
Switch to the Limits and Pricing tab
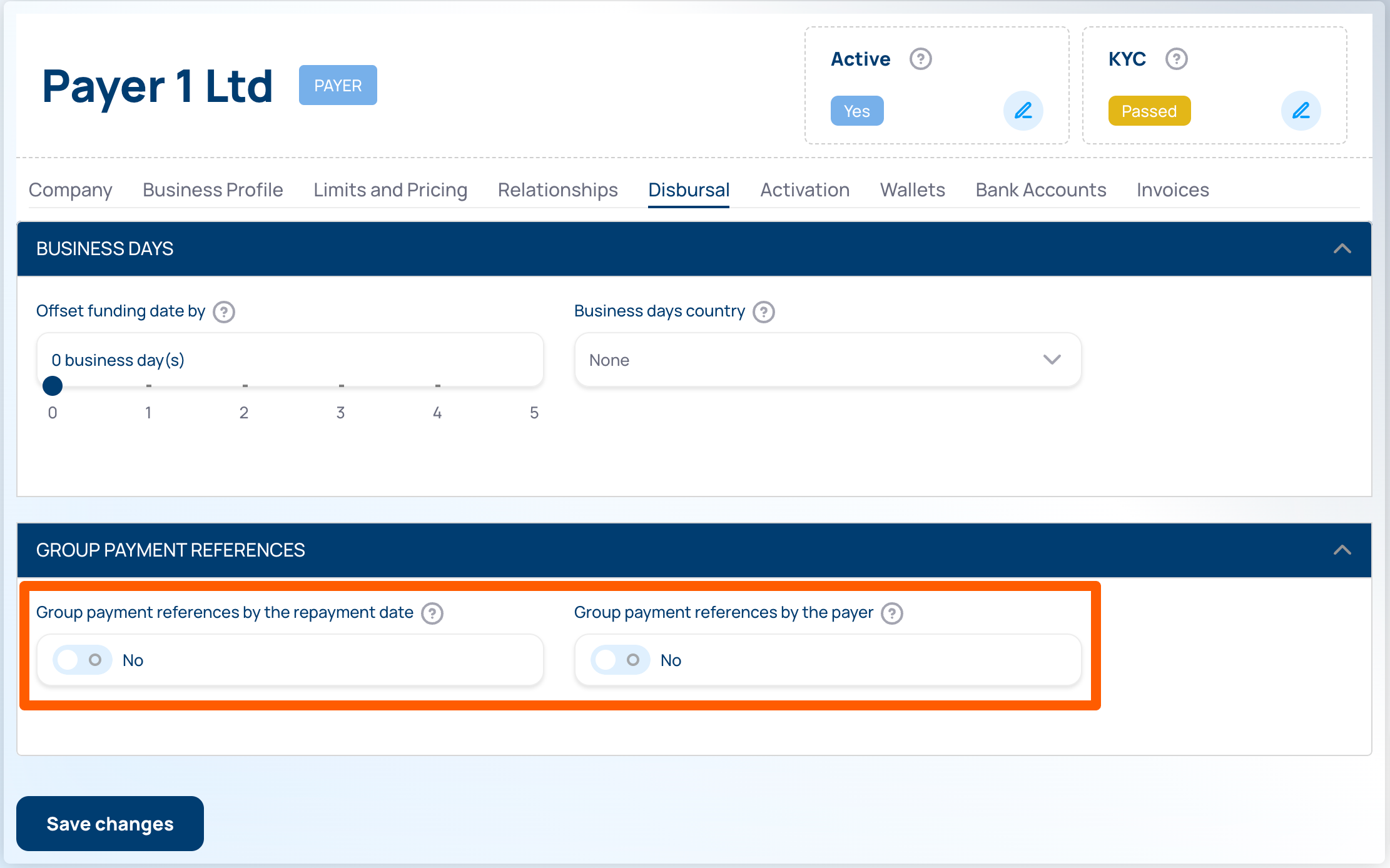pyautogui.click(x=390, y=189)
